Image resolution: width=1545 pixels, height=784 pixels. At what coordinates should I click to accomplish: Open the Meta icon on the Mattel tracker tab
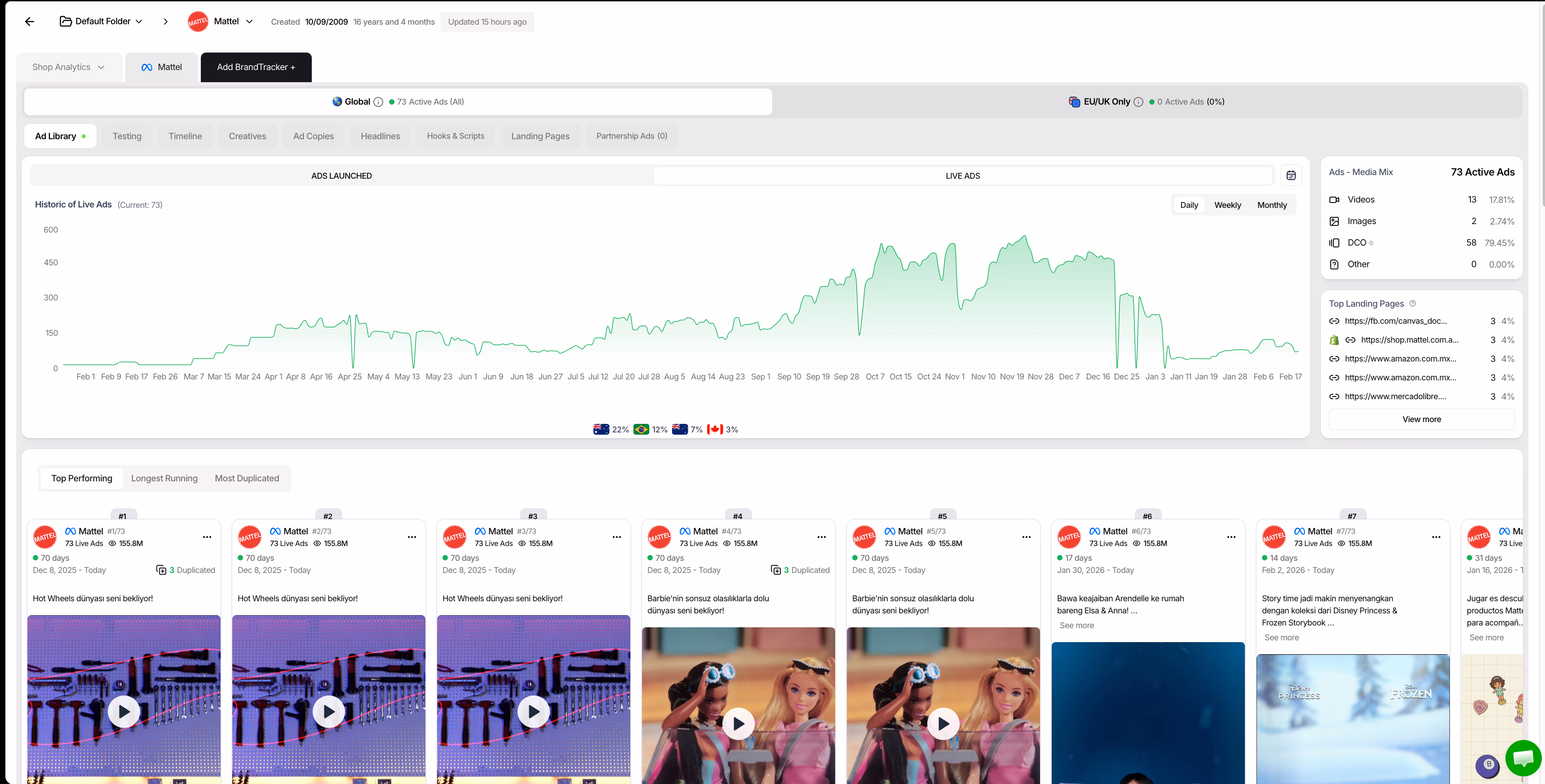point(146,67)
